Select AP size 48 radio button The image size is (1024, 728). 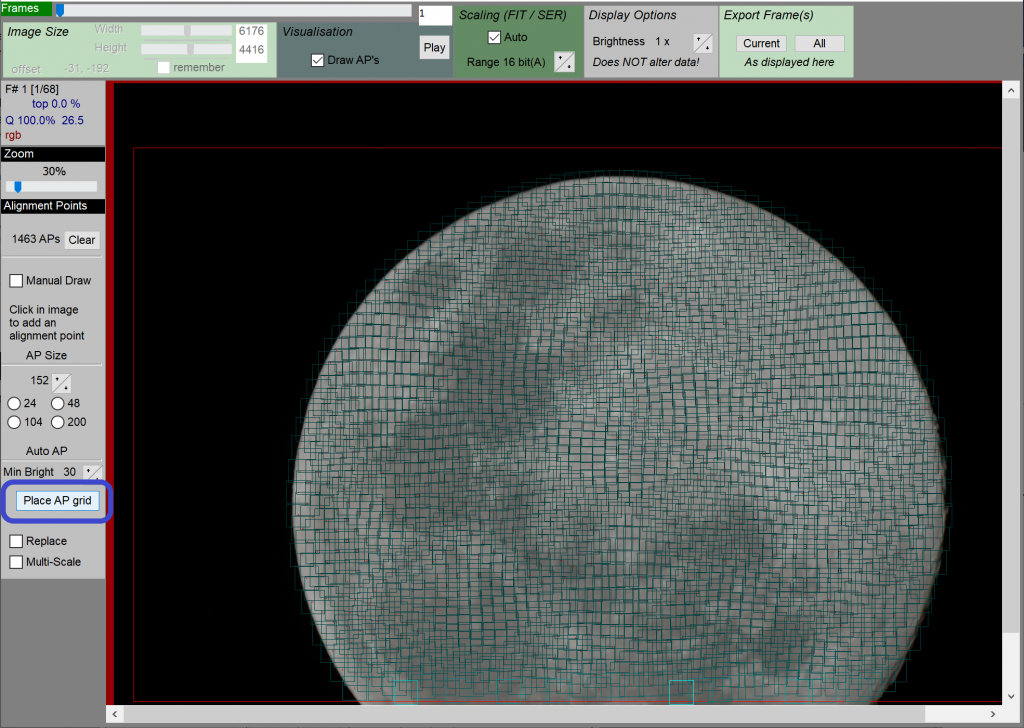click(x=57, y=404)
